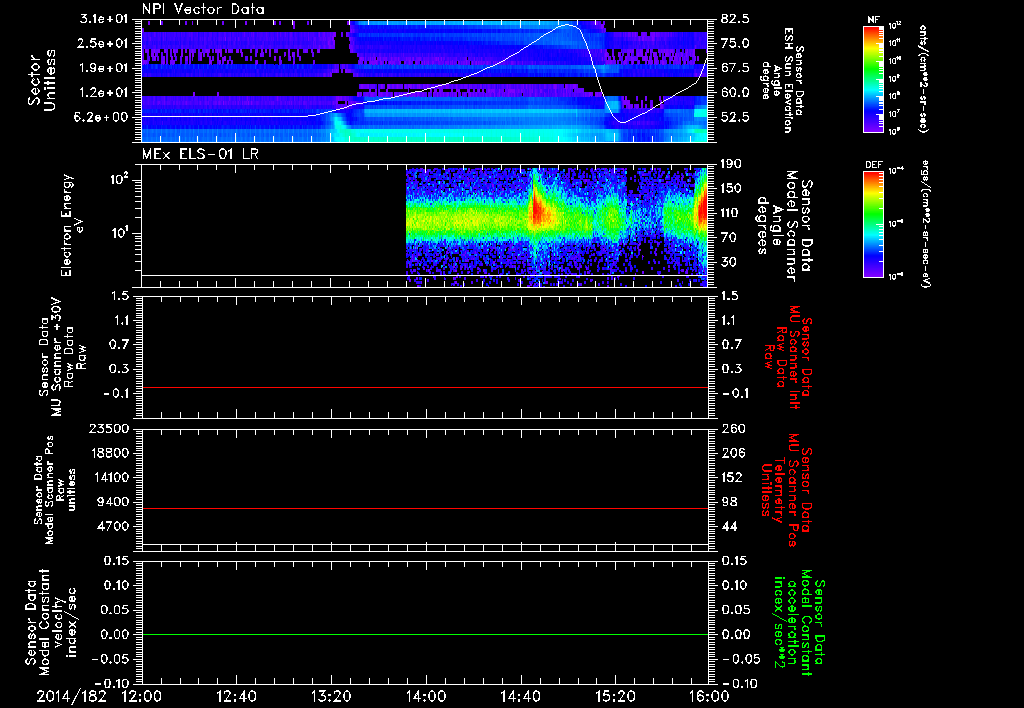Click the 3.1e+01 sector tick label
Screen dimensions: 1024x708
pos(106,18)
